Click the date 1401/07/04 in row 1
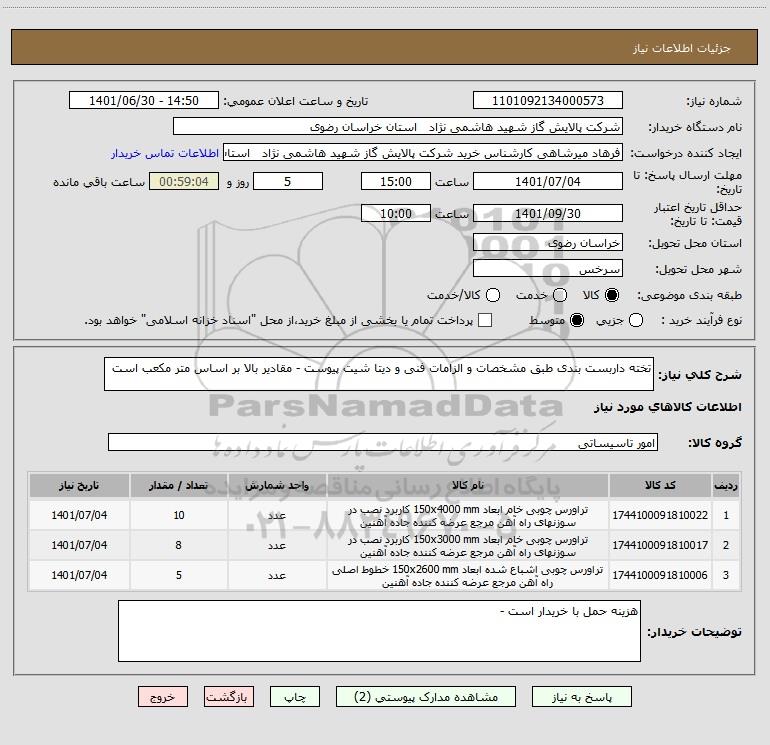The height and width of the screenshot is (745, 770). 79,515
